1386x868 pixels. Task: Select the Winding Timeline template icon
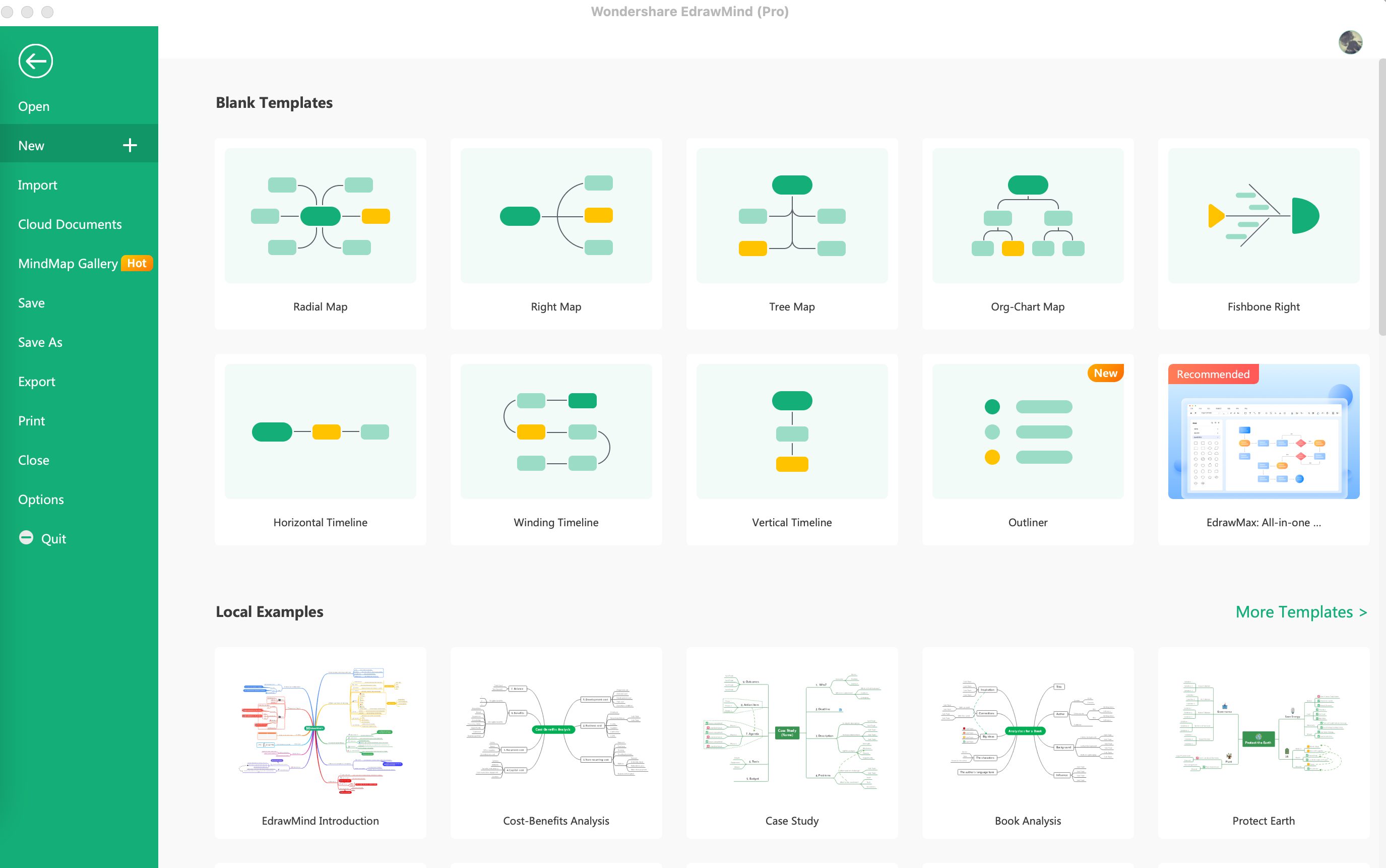(556, 430)
